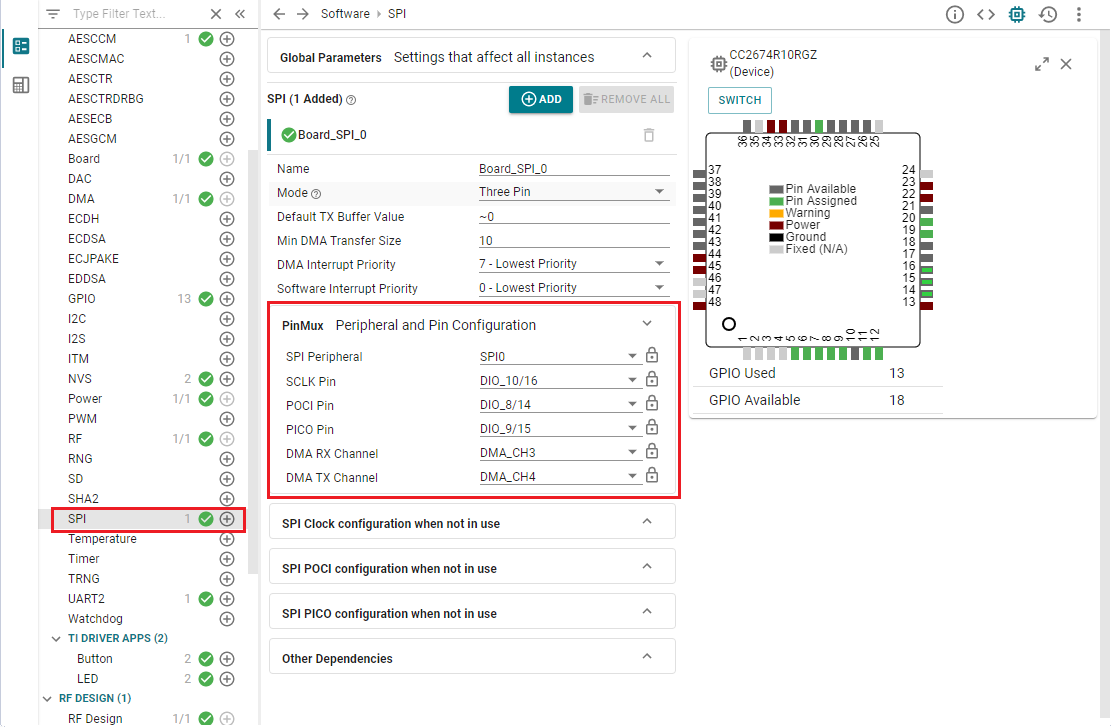Open the POCI Pin dropdown

click(x=559, y=405)
